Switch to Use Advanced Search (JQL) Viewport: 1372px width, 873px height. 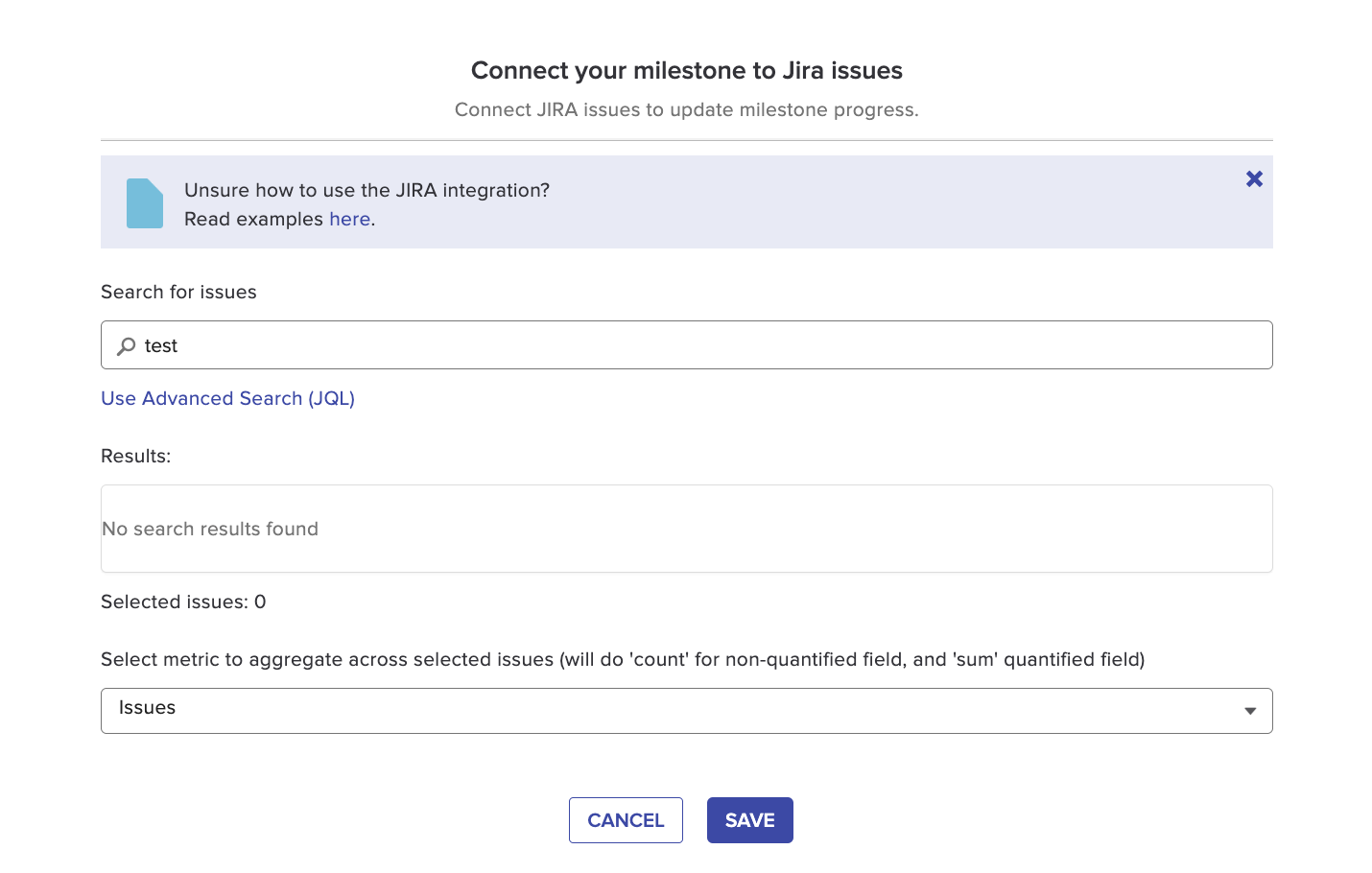coord(227,399)
